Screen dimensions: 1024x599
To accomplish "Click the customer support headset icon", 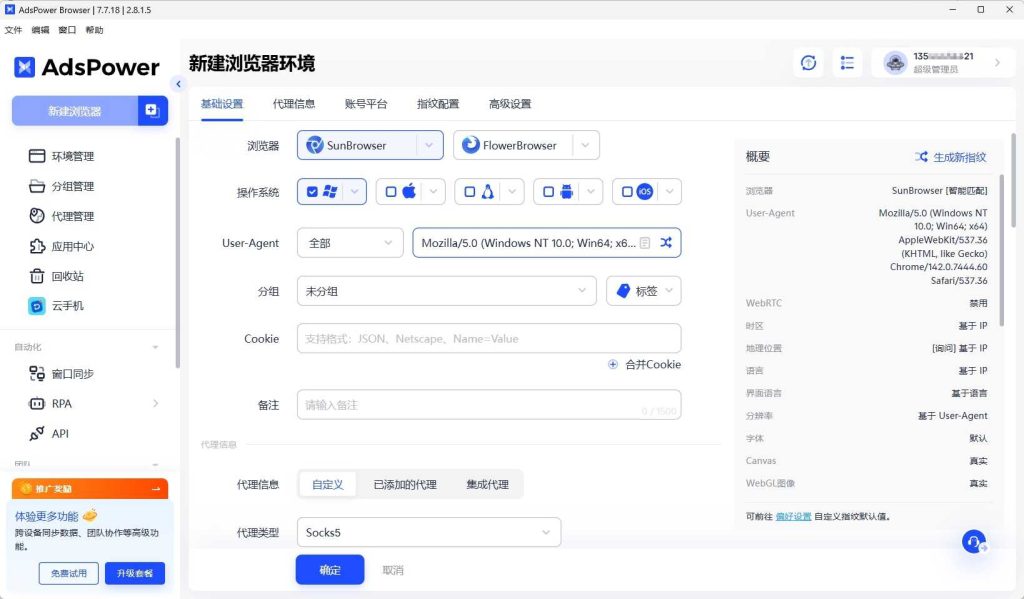I will [x=974, y=541].
